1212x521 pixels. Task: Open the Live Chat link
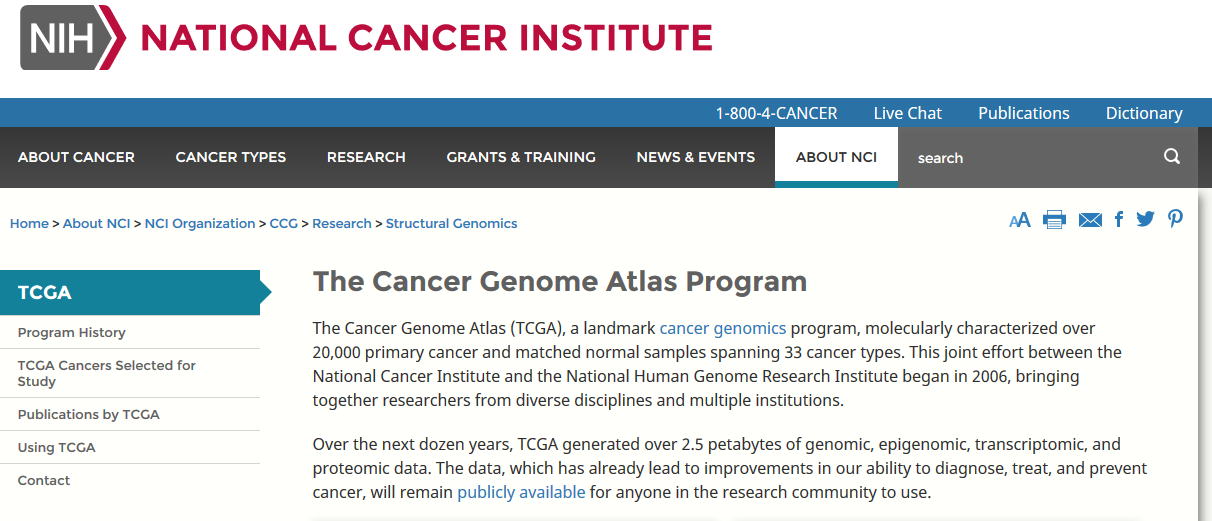pyautogui.click(x=907, y=113)
